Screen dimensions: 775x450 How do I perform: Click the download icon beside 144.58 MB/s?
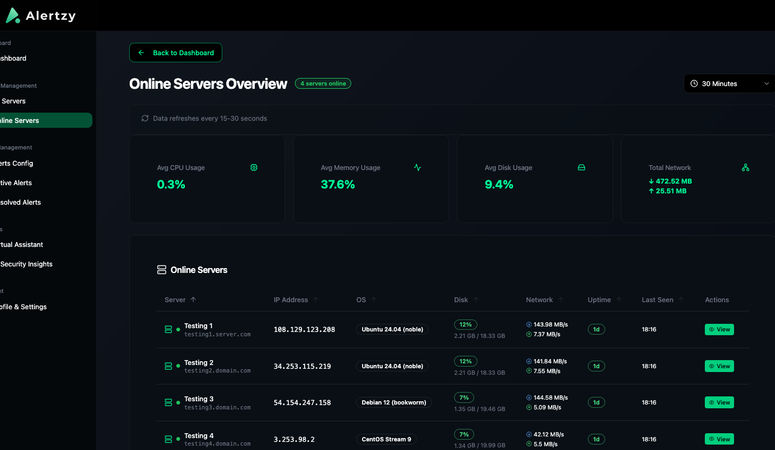coord(529,398)
